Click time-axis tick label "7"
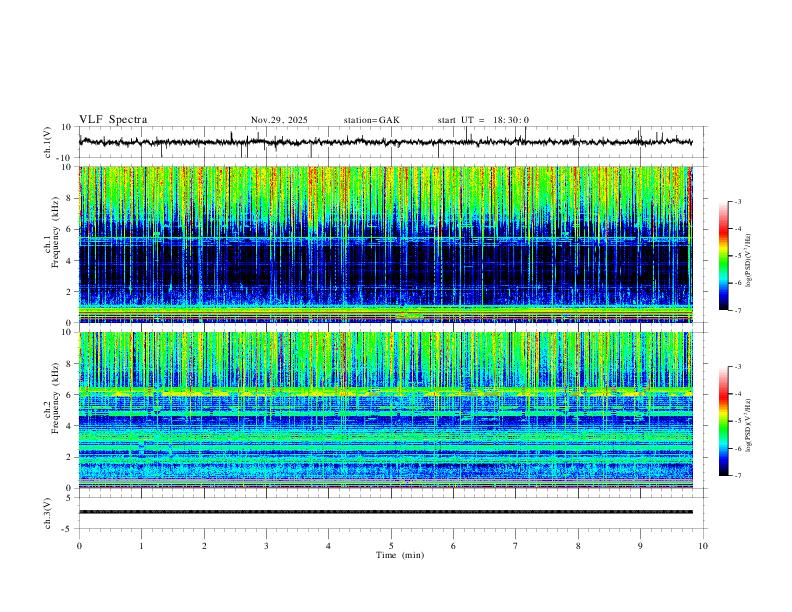Screen dimensions: 792x612 [516, 546]
